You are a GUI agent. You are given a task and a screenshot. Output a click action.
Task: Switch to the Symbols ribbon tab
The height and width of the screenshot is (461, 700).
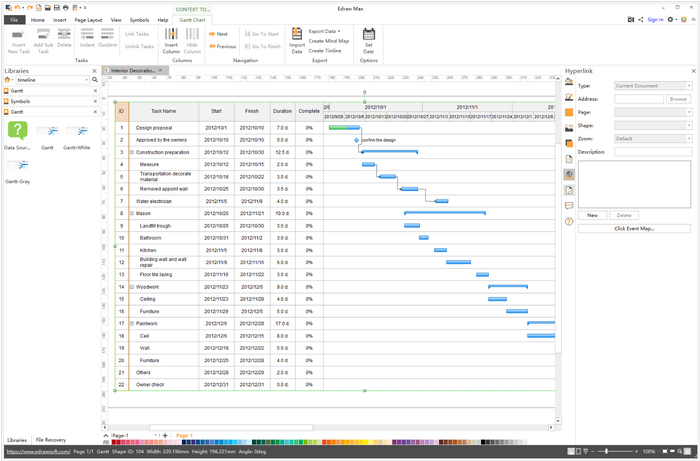tap(139, 20)
